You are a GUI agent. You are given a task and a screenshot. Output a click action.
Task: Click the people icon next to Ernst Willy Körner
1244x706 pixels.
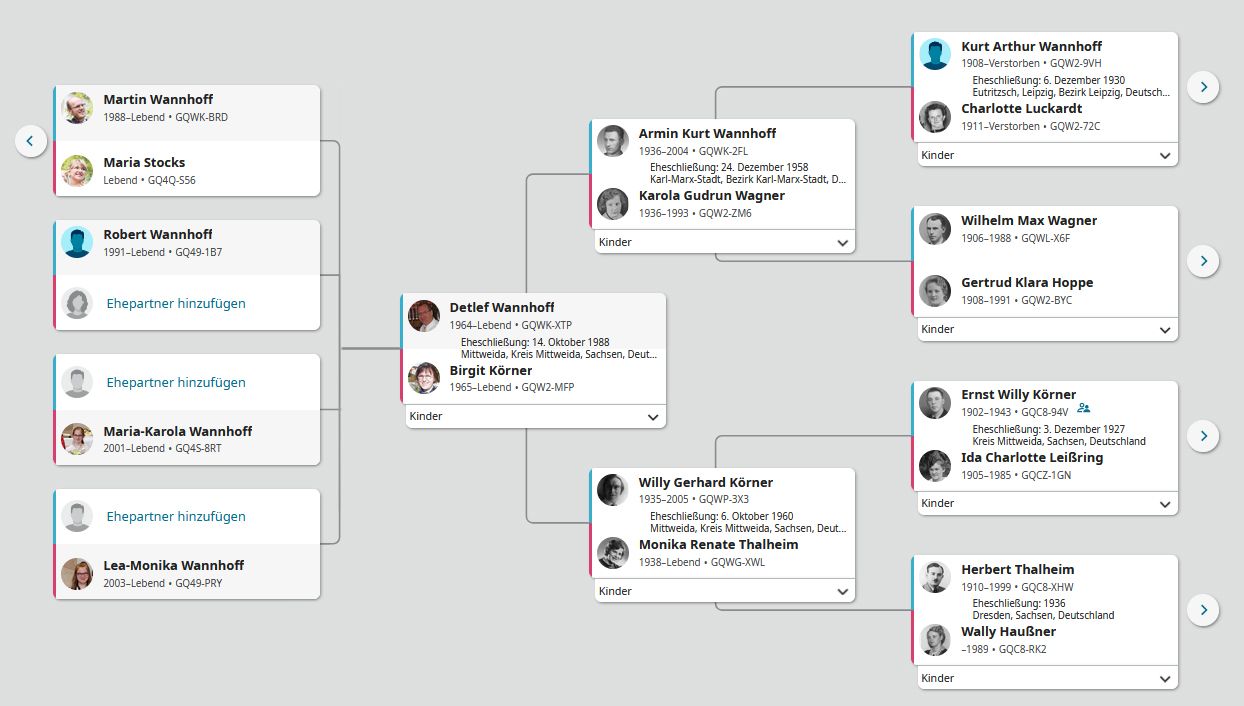pos(1084,408)
